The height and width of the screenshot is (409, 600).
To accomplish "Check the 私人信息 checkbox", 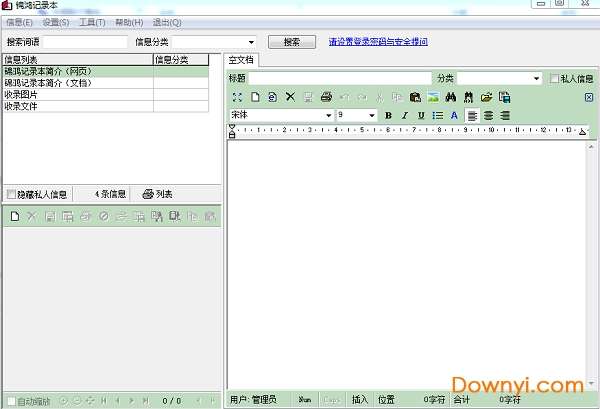I will coord(554,79).
